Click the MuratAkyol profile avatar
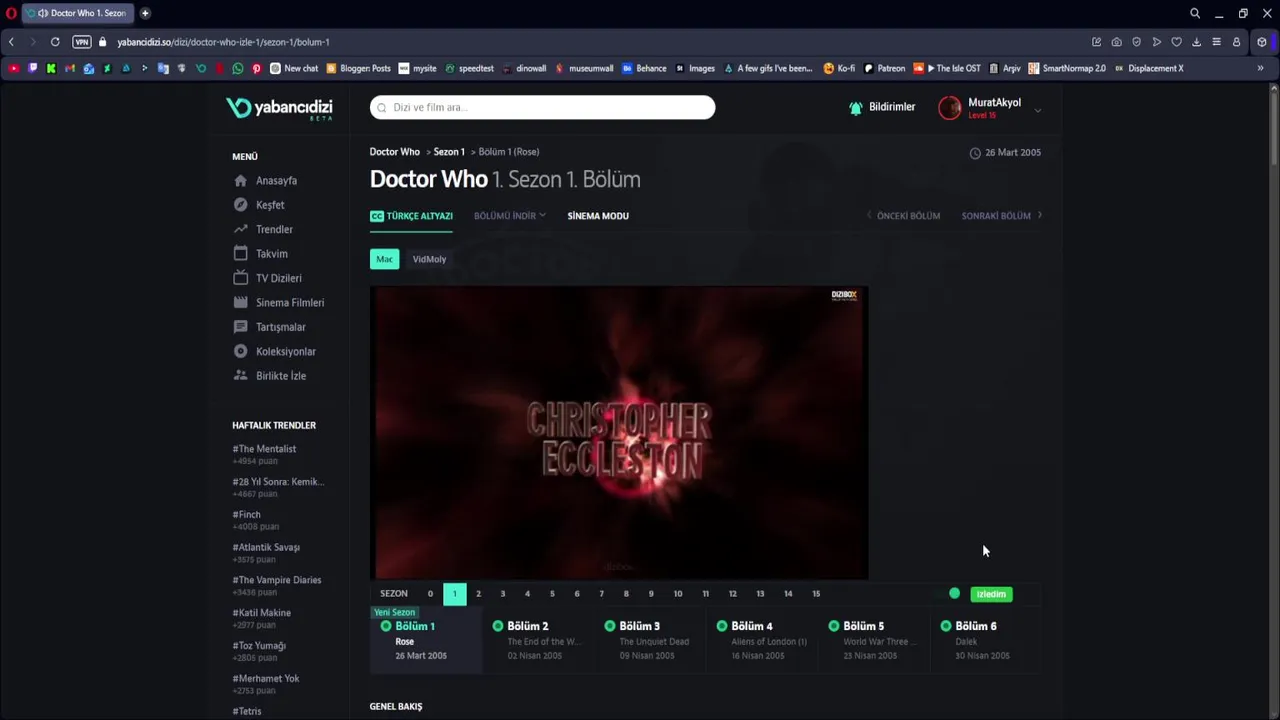Viewport: 1280px width, 720px height. pyautogui.click(x=950, y=108)
